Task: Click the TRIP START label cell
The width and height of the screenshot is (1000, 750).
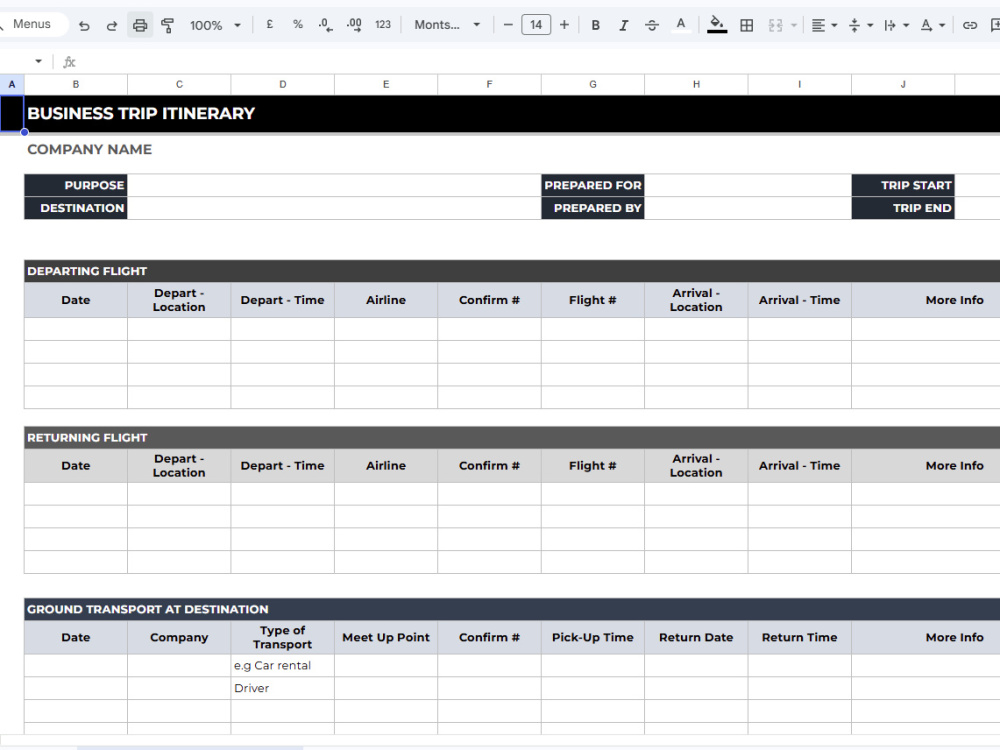Action: point(903,185)
